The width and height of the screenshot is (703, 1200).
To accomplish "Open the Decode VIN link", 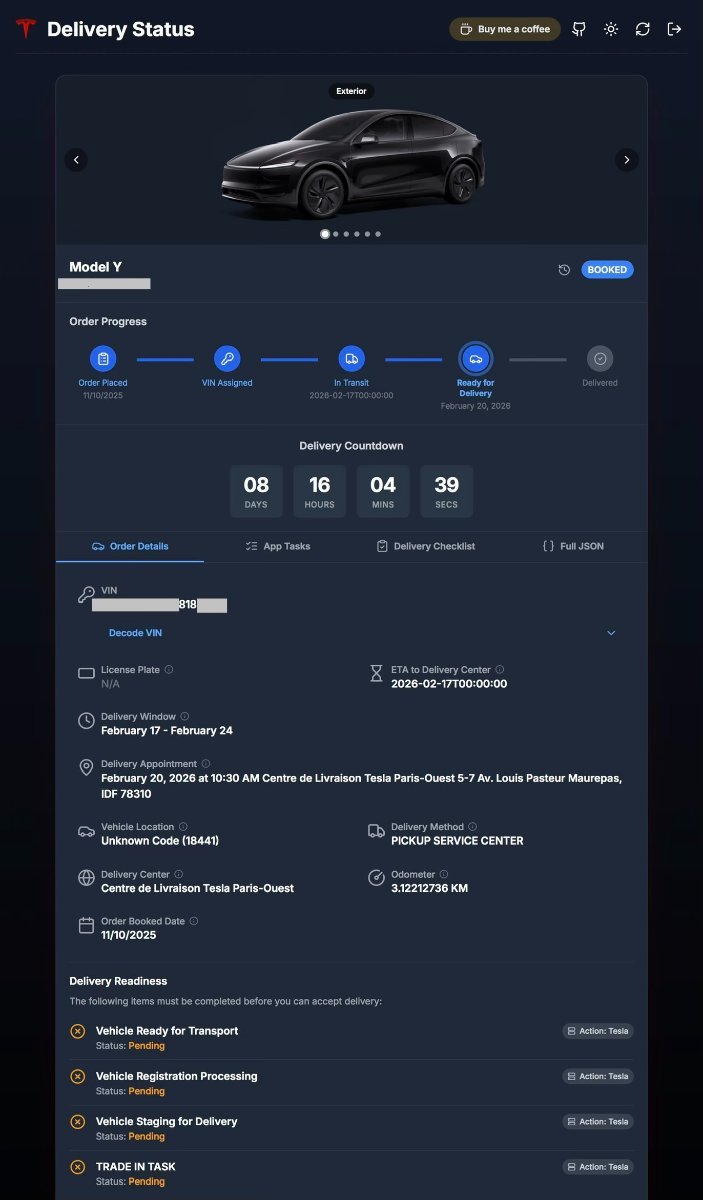I will tap(135, 633).
